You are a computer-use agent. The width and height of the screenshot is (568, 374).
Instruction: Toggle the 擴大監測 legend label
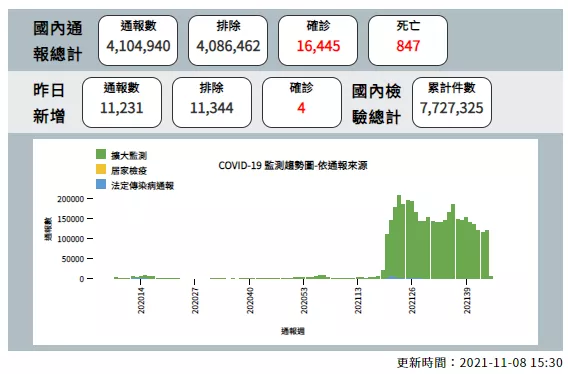129,156
